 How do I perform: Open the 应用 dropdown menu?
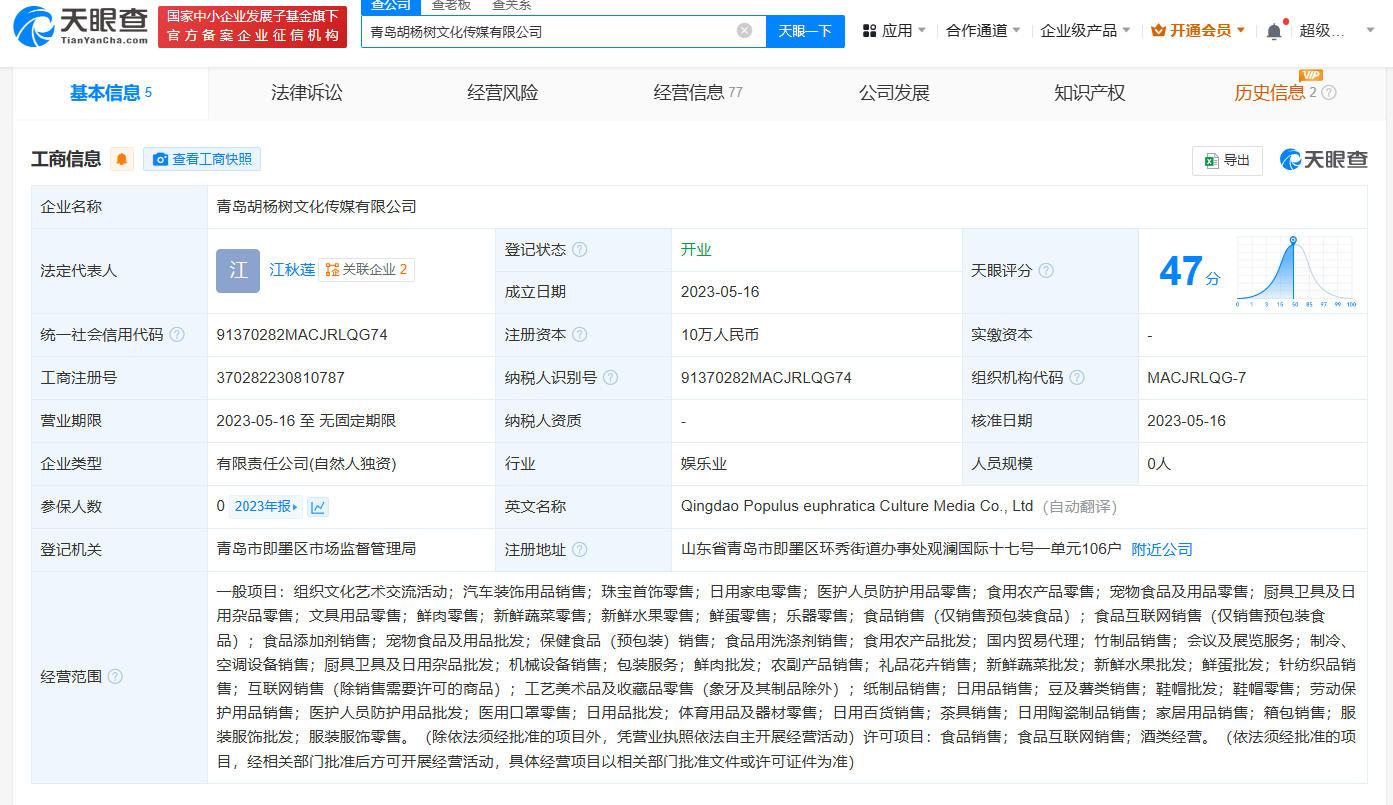tap(894, 31)
